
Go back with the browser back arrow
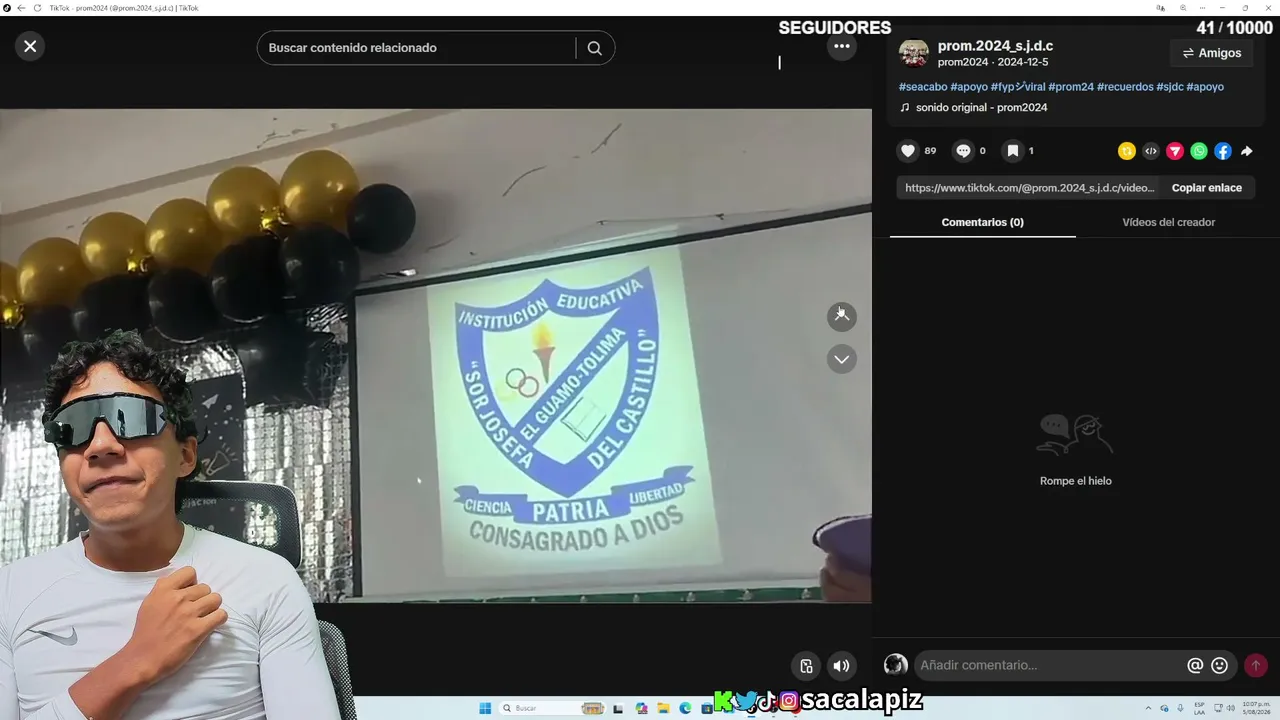pos(21,8)
